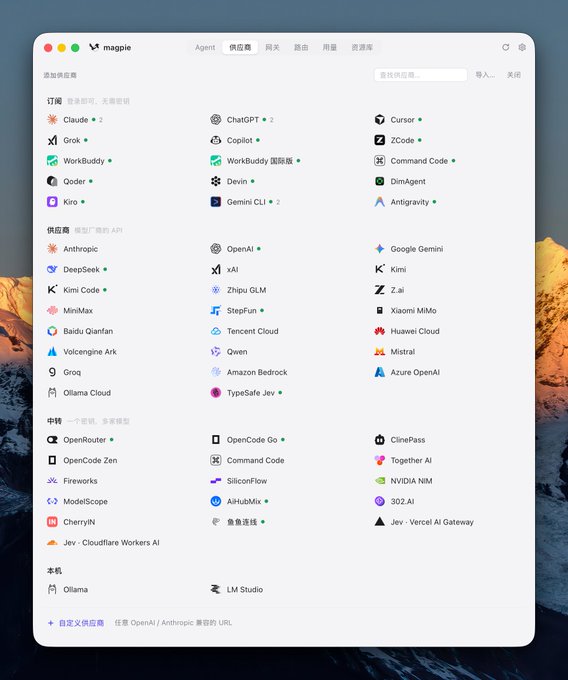Click the Jev Vercel AI Gateway triangle icon
This screenshot has height=680, width=568.
[x=379, y=522]
